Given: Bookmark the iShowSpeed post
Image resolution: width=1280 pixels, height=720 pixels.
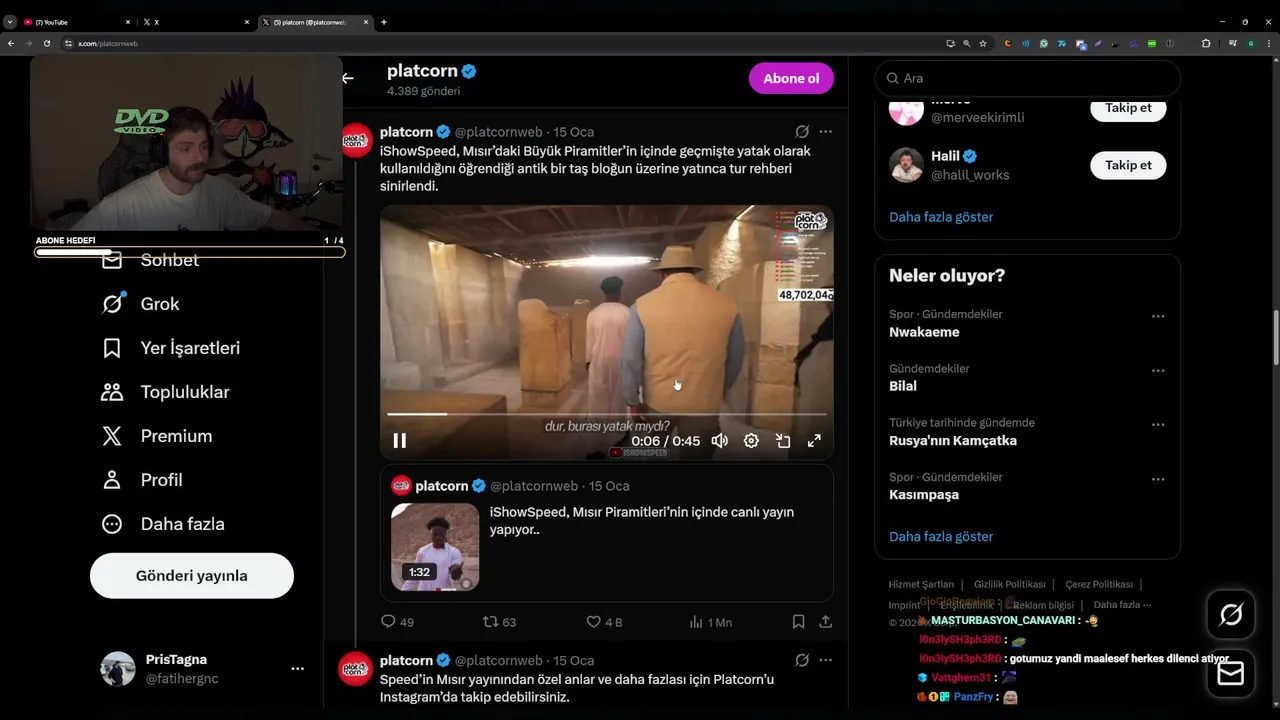Looking at the screenshot, I should pos(798,622).
